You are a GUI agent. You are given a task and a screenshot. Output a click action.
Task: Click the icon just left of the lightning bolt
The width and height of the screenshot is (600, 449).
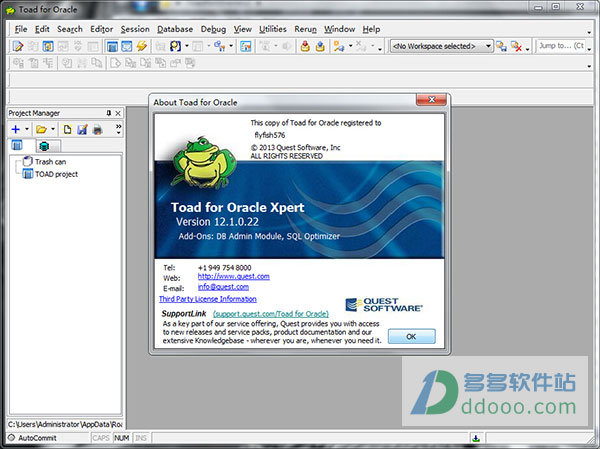click(127, 46)
